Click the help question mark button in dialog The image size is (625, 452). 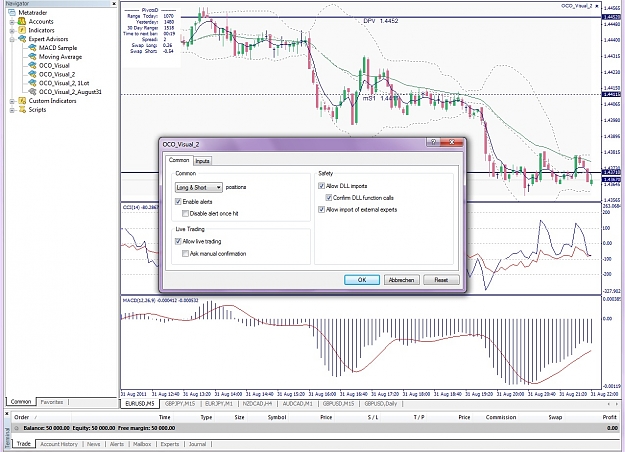tap(434, 142)
